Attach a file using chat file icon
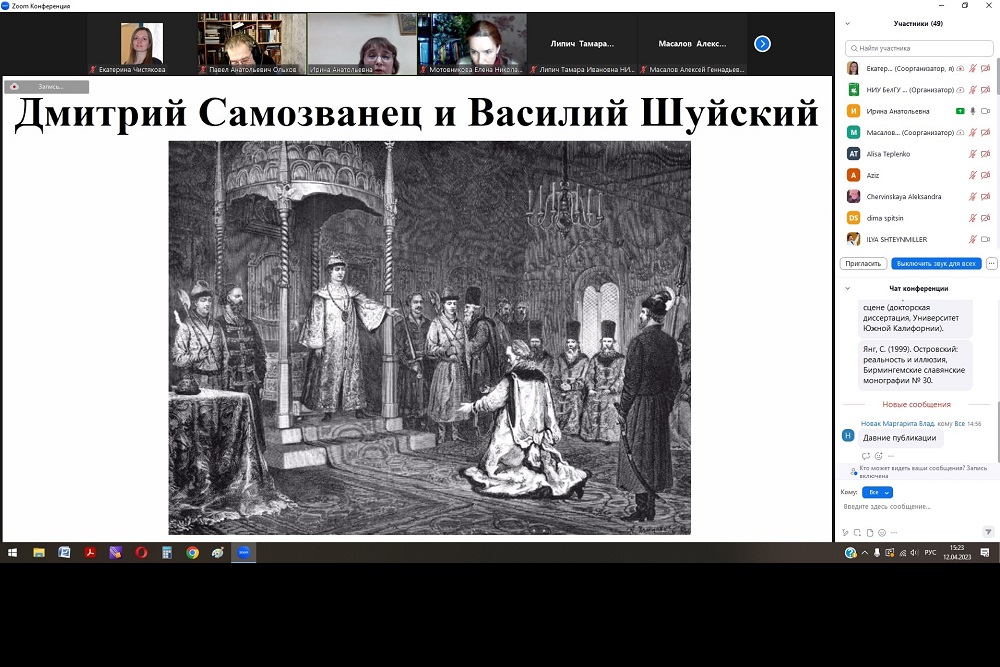The height and width of the screenshot is (667, 1000). coord(870,532)
